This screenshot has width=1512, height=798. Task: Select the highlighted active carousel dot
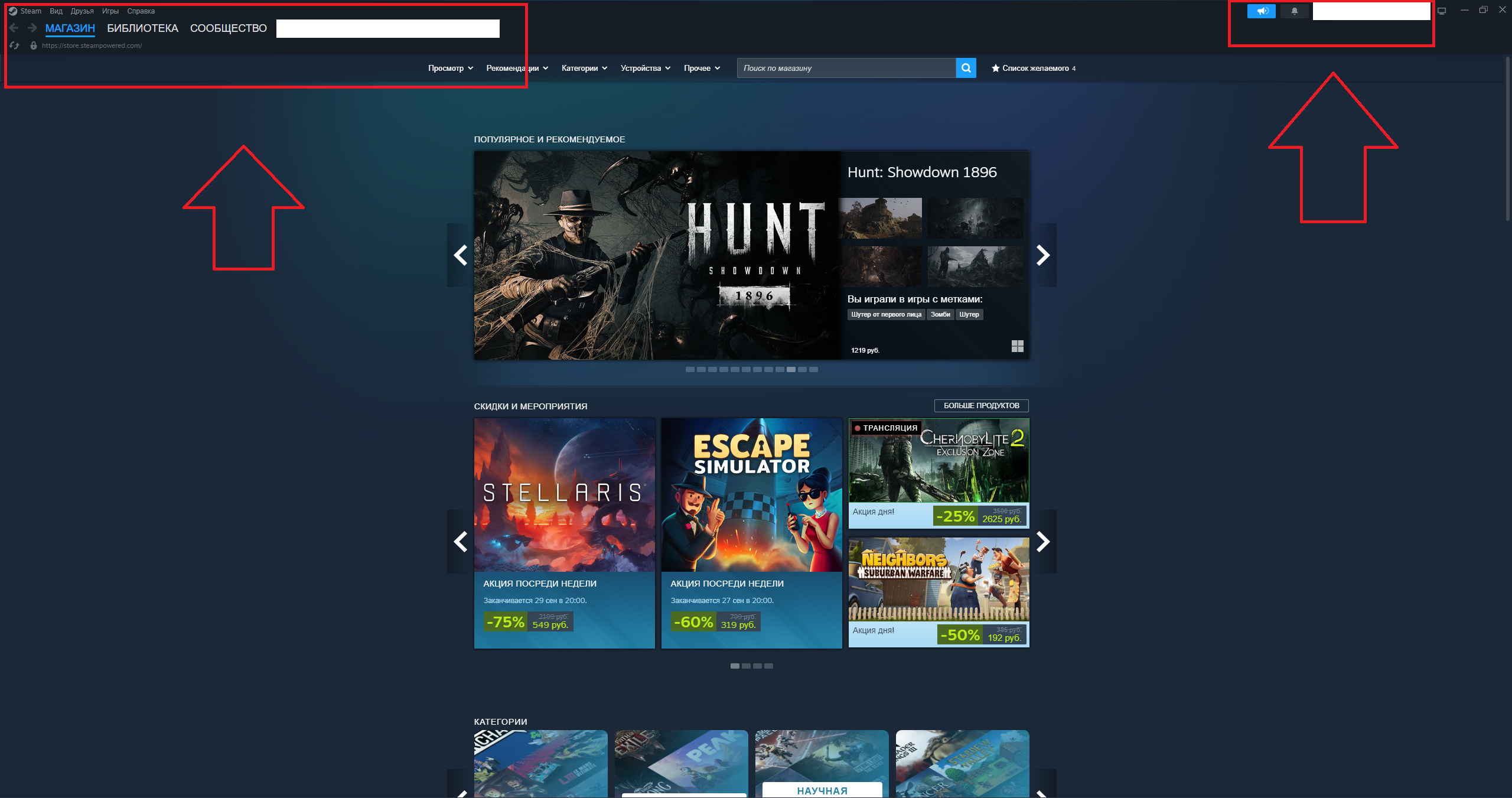[x=791, y=369]
